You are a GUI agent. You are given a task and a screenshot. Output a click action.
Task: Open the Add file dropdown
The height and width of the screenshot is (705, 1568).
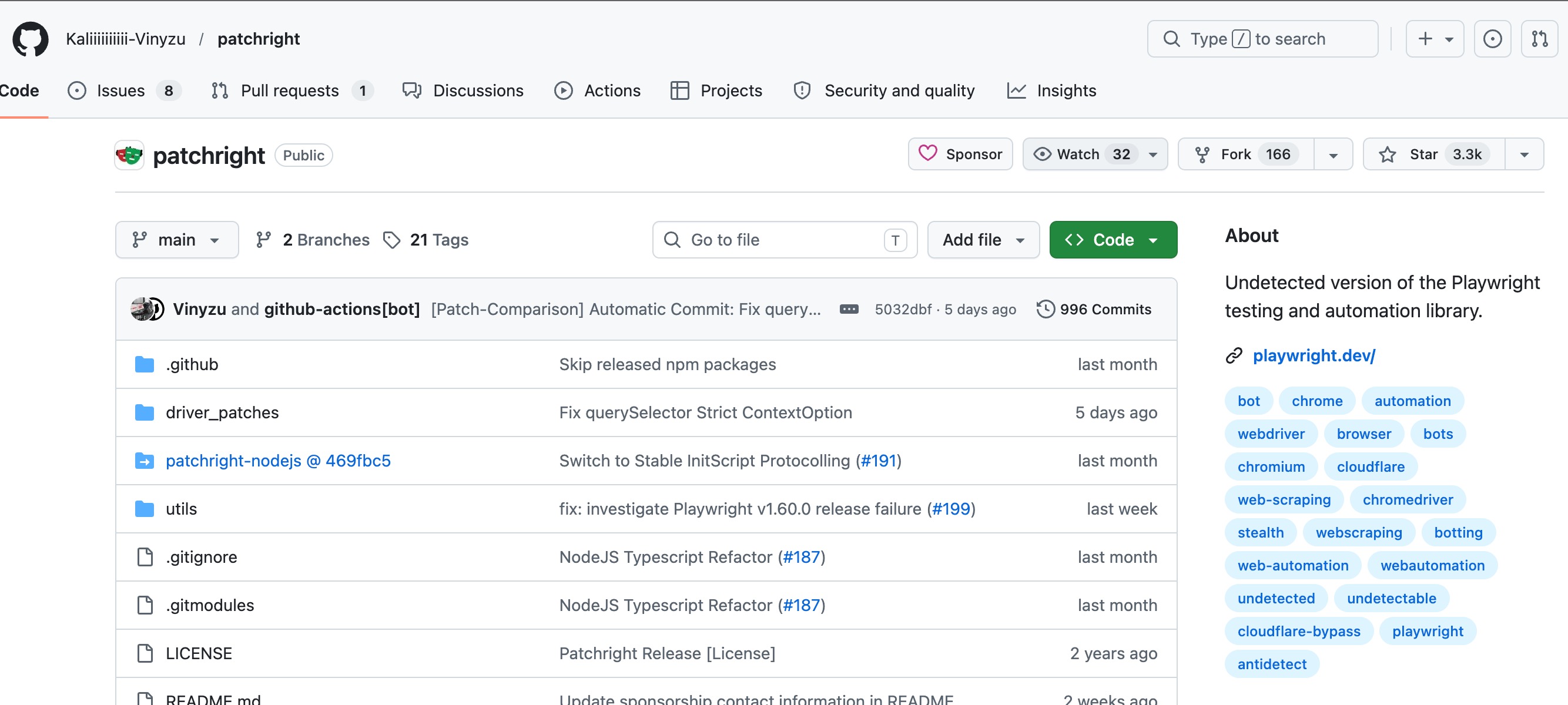983,240
